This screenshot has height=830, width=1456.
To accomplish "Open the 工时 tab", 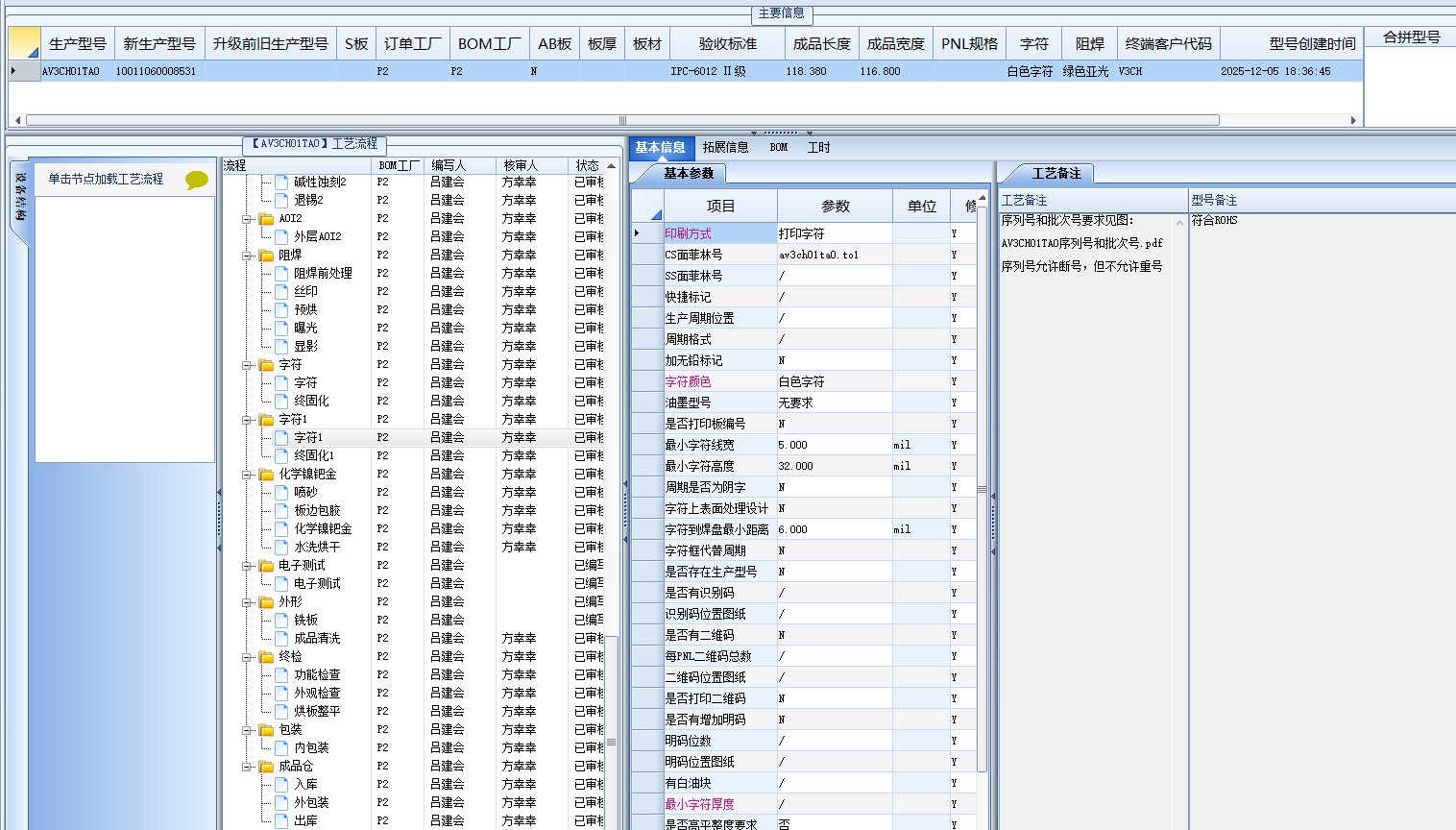I will pyautogui.click(x=819, y=147).
